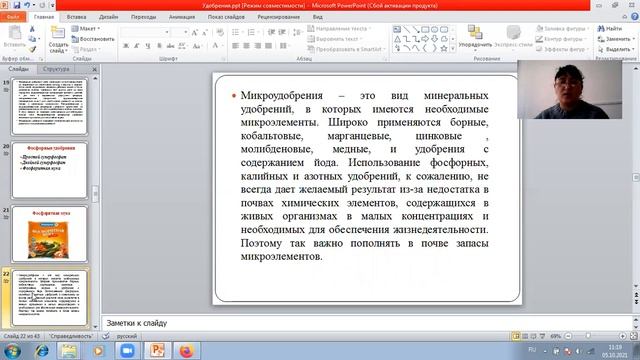
Task: Open the Упорядочить arrange menu
Action: [x=475, y=37]
